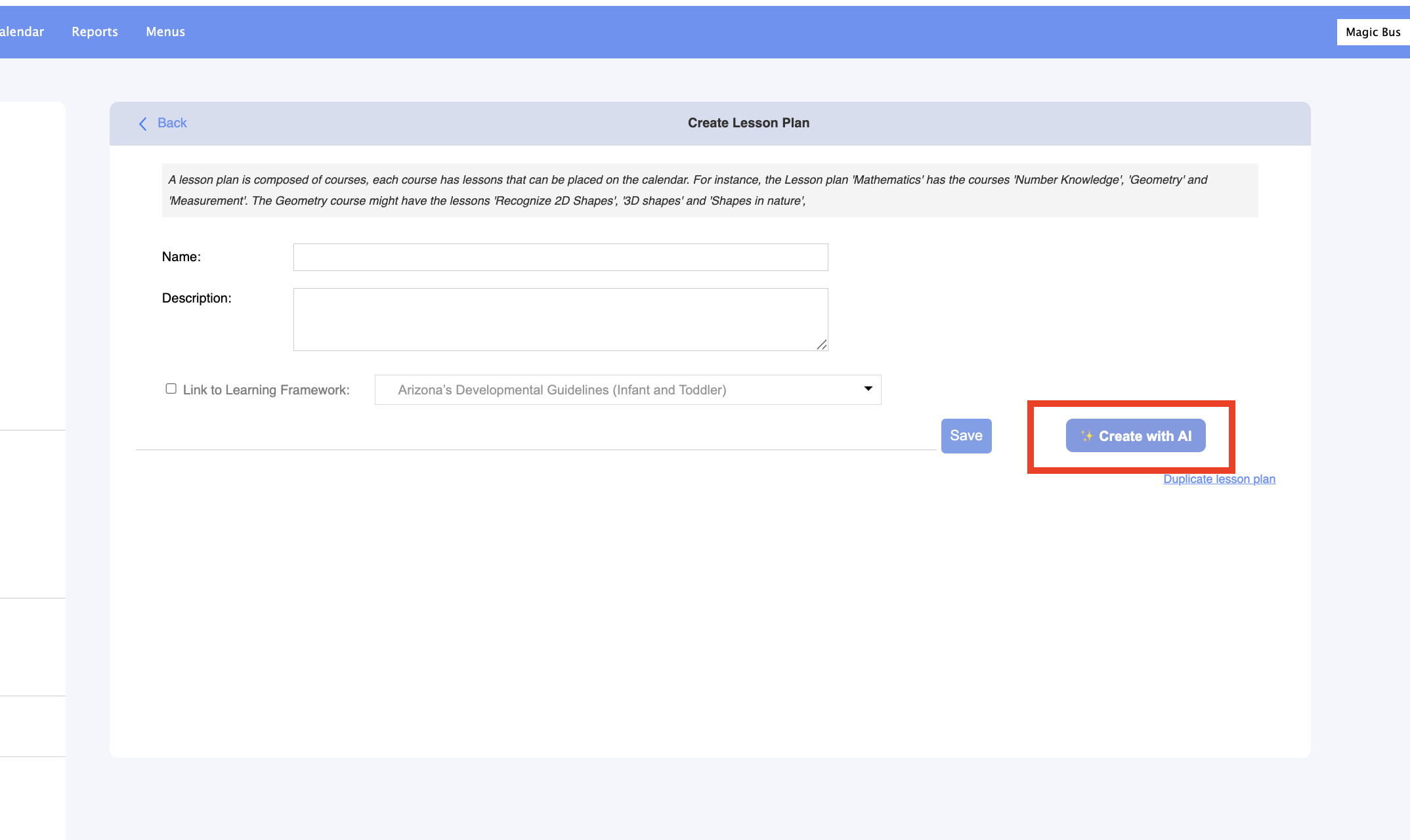Click the Create Lesson Plan header title
The image size is (1410, 840).
pyautogui.click(x=748, y=123)
